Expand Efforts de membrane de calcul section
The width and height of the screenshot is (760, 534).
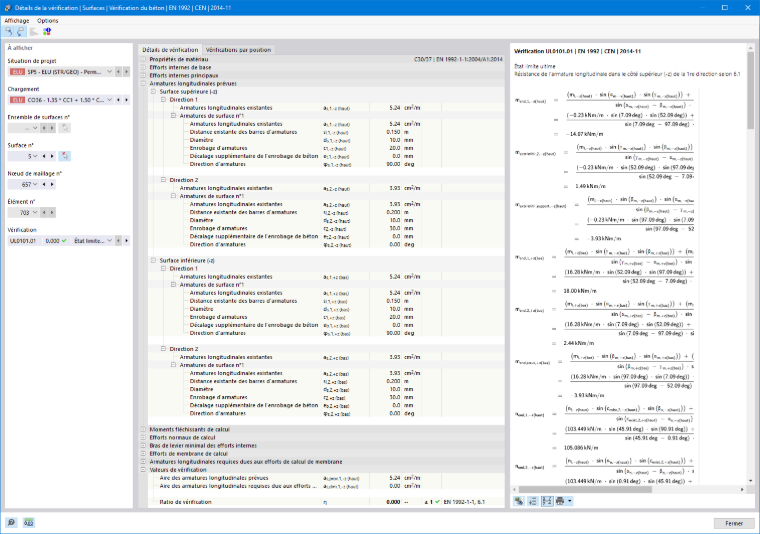pyautogui.click(x=143, y=454)
